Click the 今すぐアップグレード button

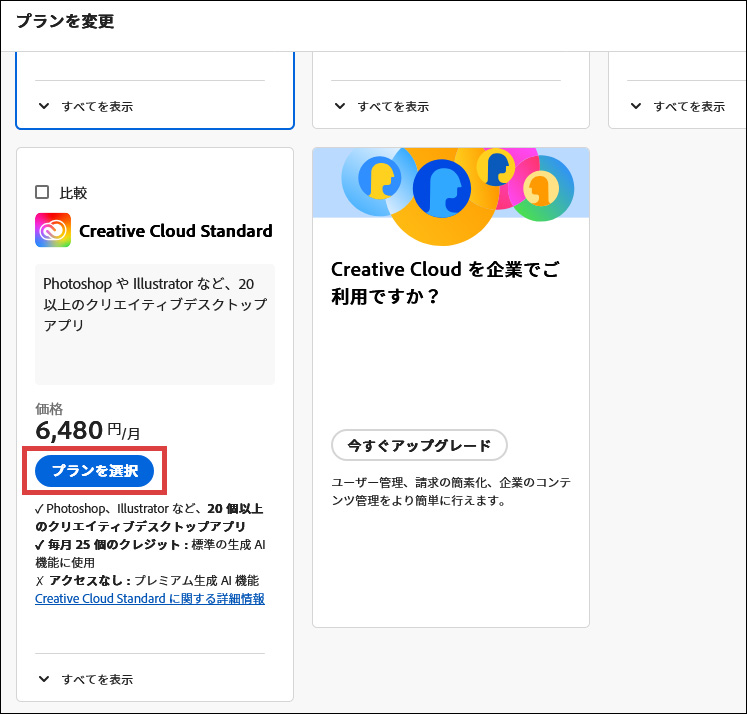pyautogui.click(x=419, y=445)
